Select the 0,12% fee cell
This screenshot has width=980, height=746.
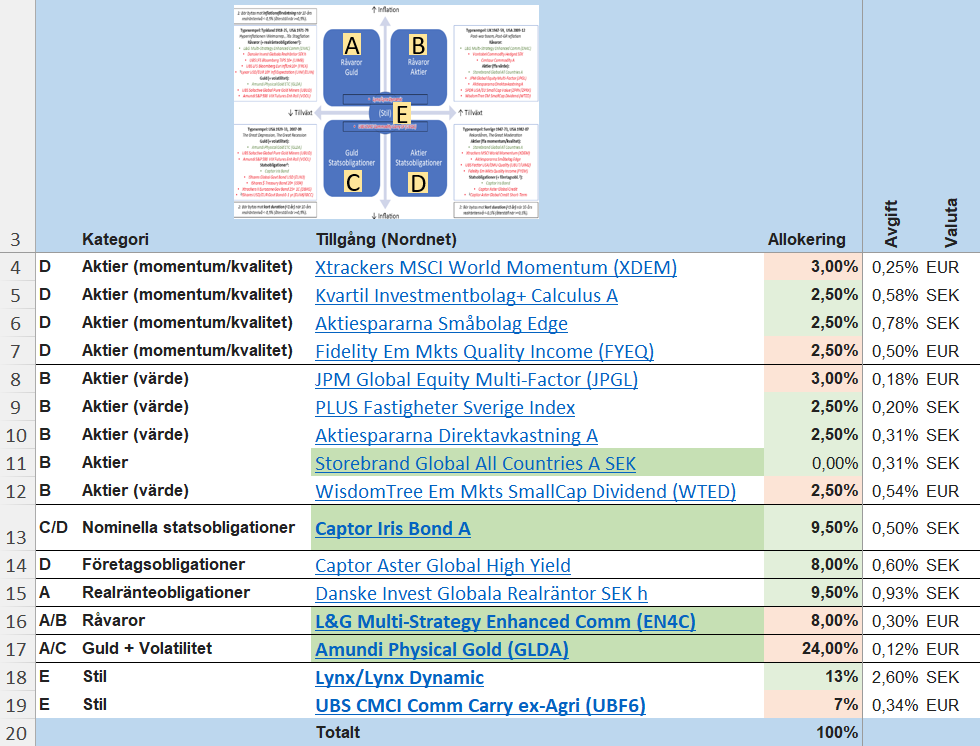pos(895,650)
